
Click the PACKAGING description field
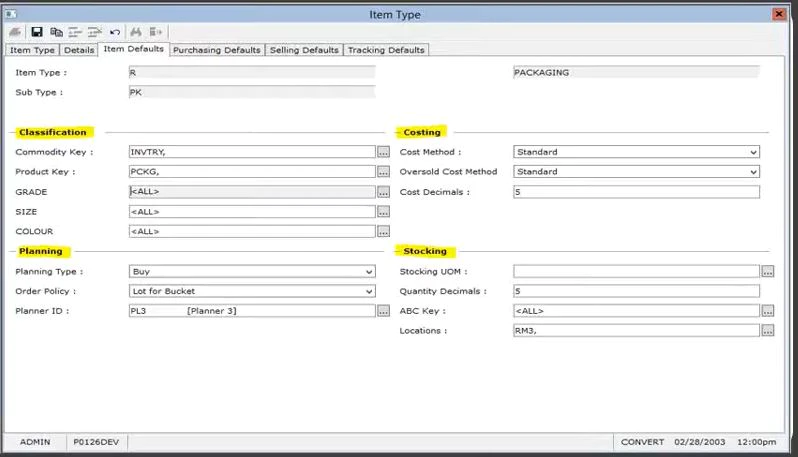636,72
